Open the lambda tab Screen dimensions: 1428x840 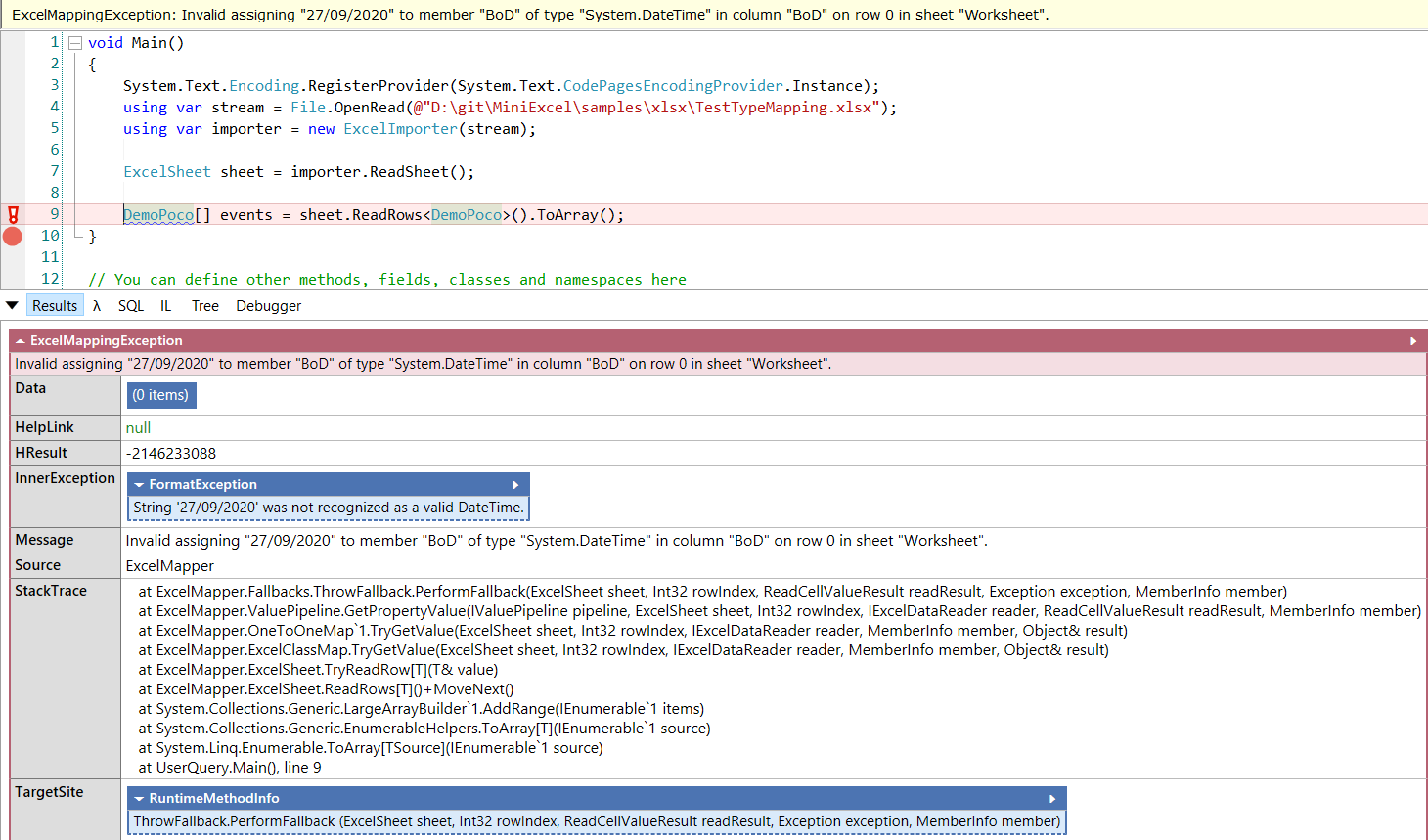[96, 305]
